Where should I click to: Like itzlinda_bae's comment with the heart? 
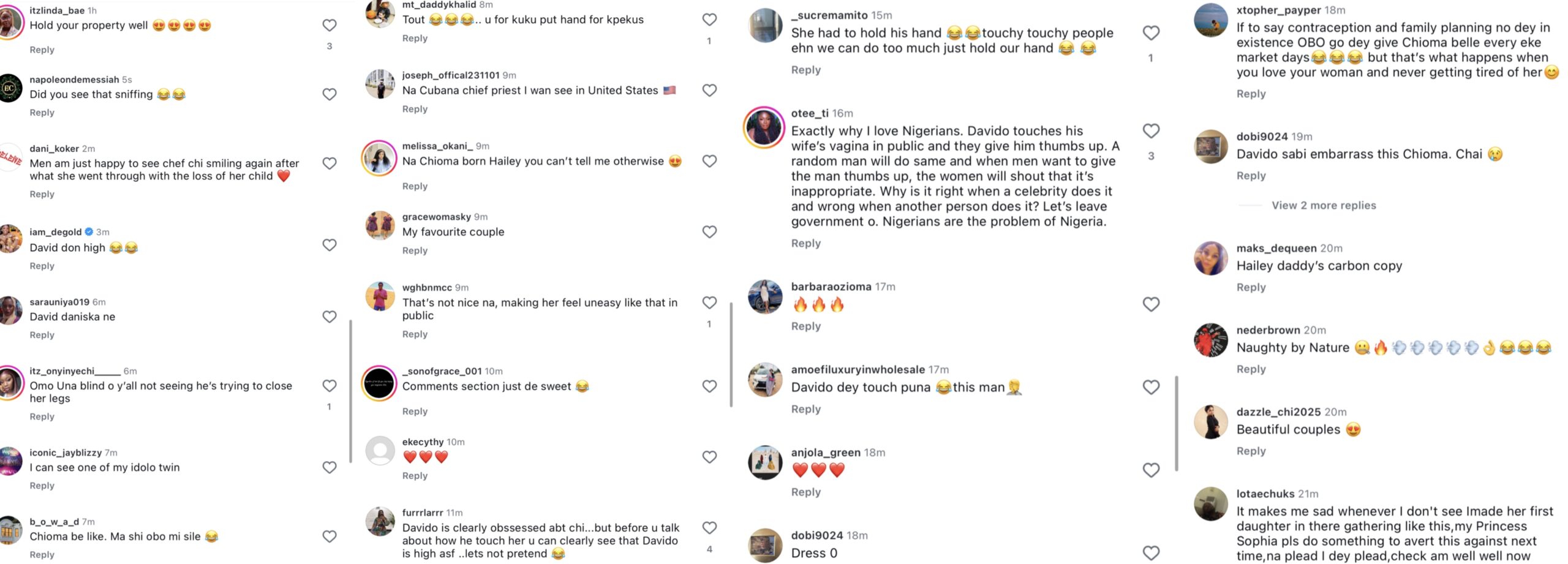click(329, 25)
